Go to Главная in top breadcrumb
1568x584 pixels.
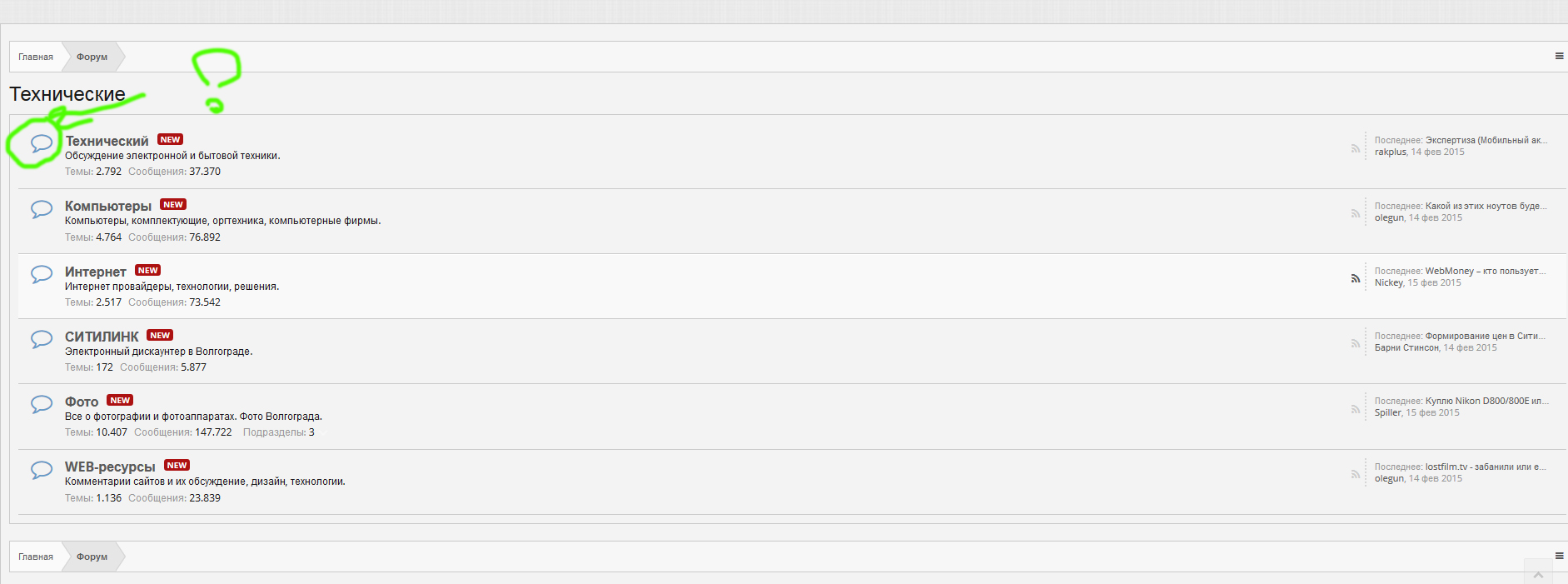[x=36, y=57]
